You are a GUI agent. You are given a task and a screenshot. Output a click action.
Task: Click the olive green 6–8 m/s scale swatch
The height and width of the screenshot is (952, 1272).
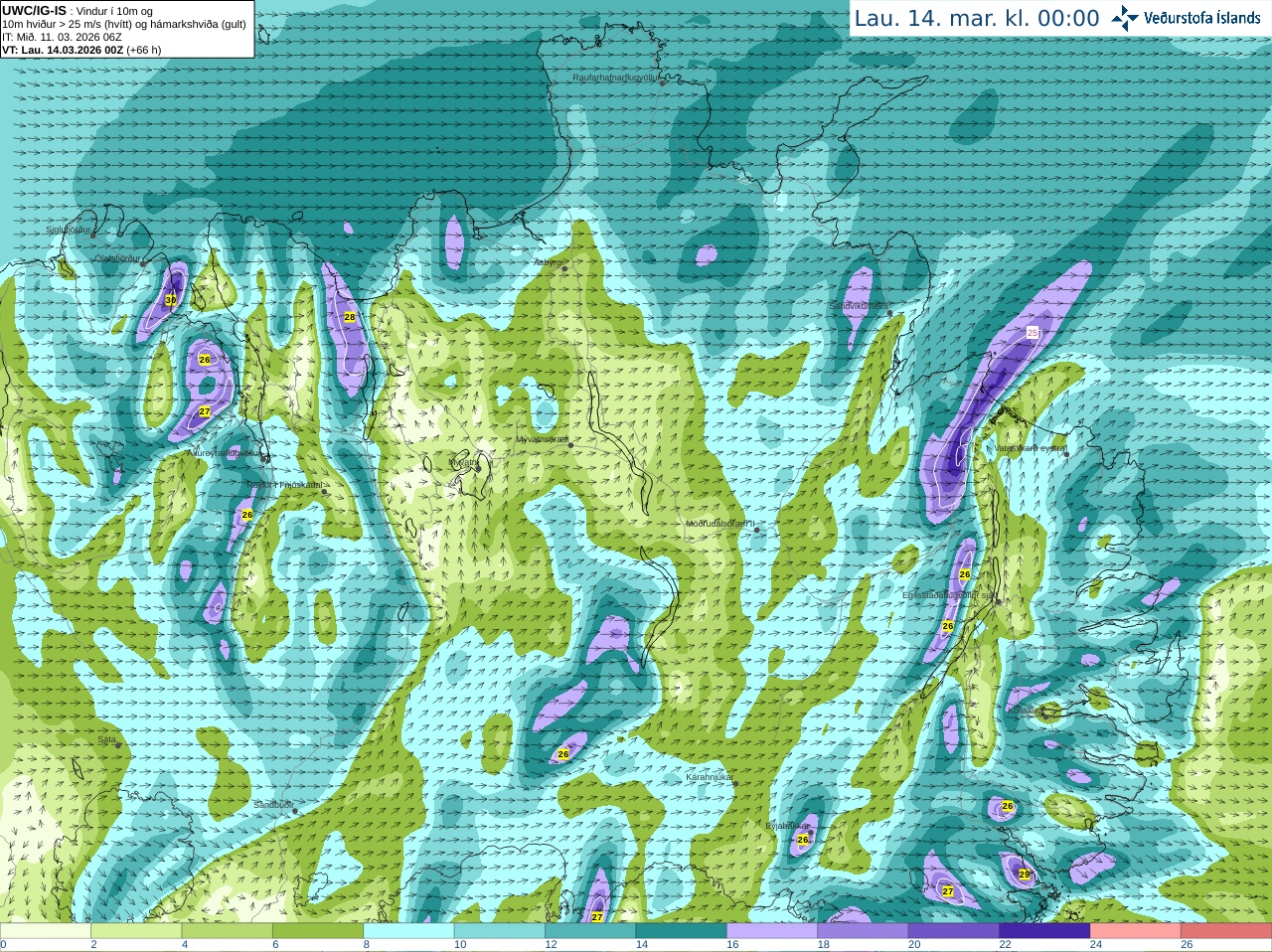coord(318,931)
